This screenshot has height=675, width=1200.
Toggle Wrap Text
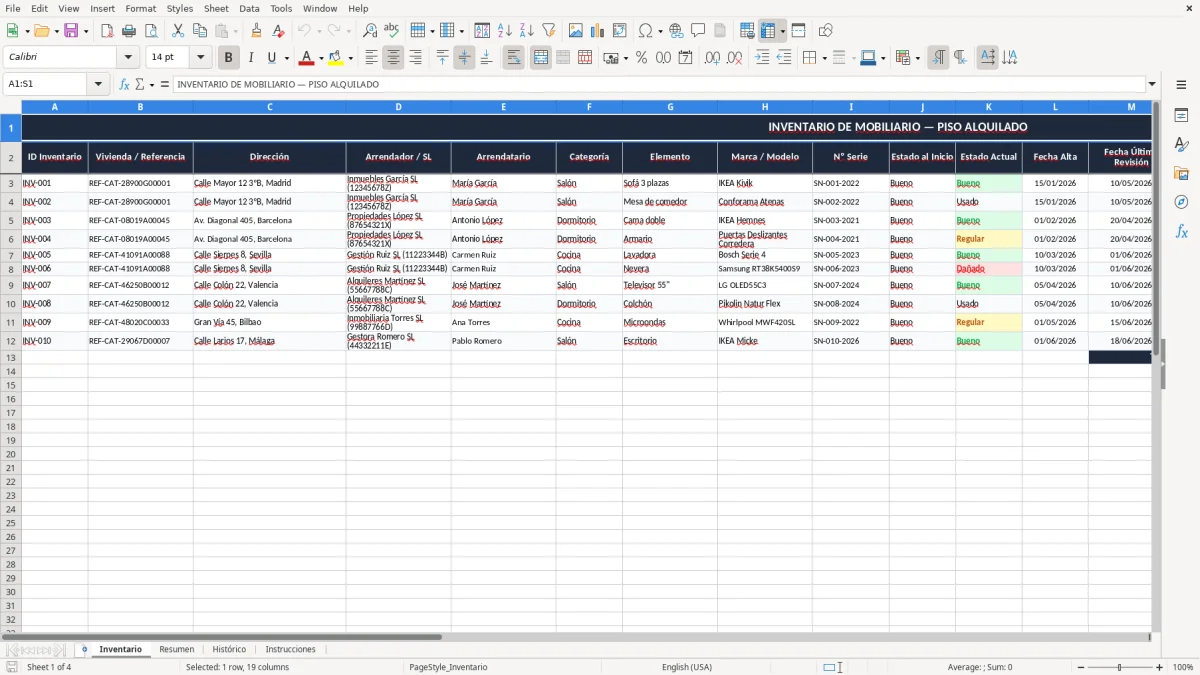(x=514, y=58)
